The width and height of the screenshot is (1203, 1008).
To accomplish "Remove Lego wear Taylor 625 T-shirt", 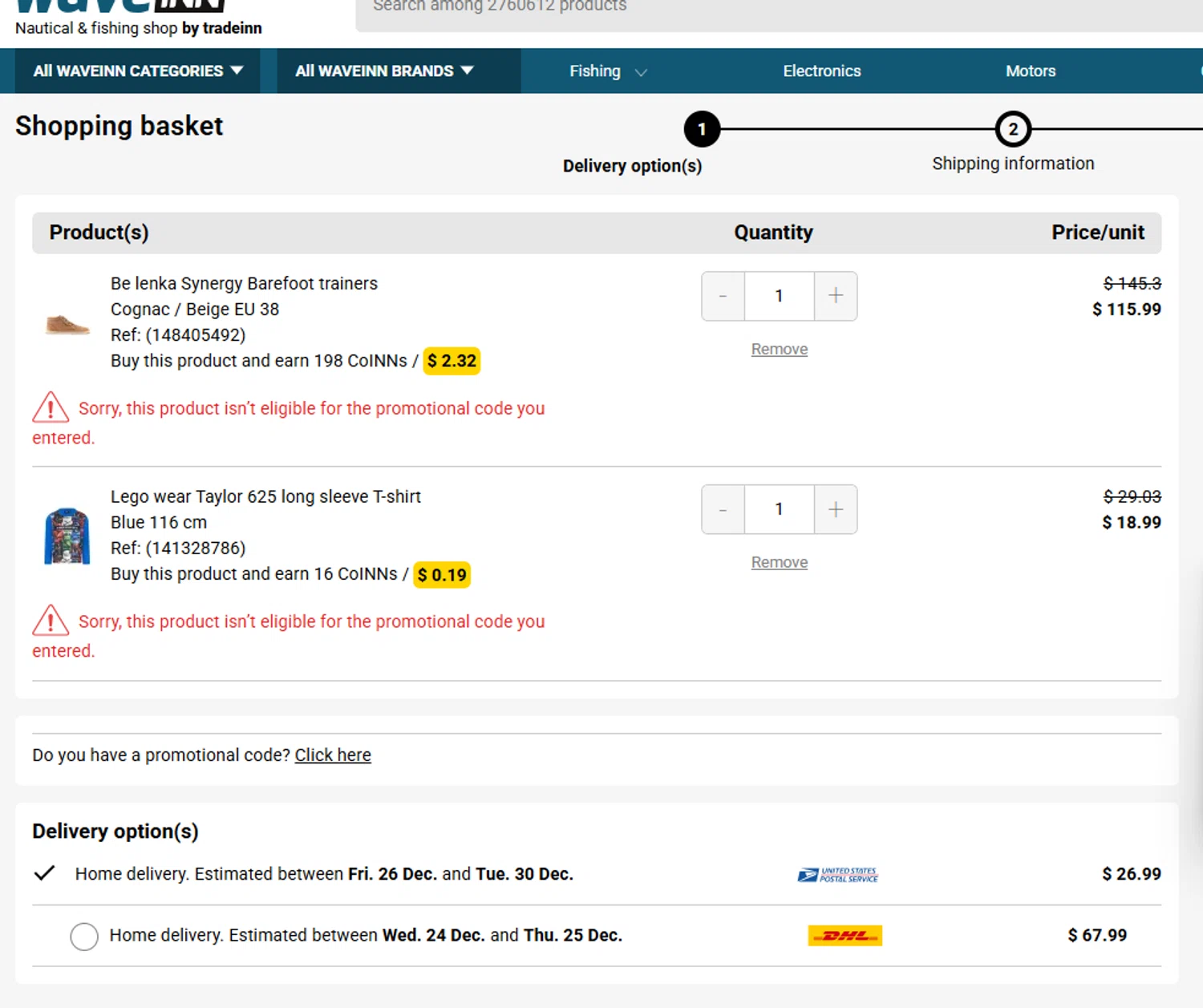I will tap(779, 562).
